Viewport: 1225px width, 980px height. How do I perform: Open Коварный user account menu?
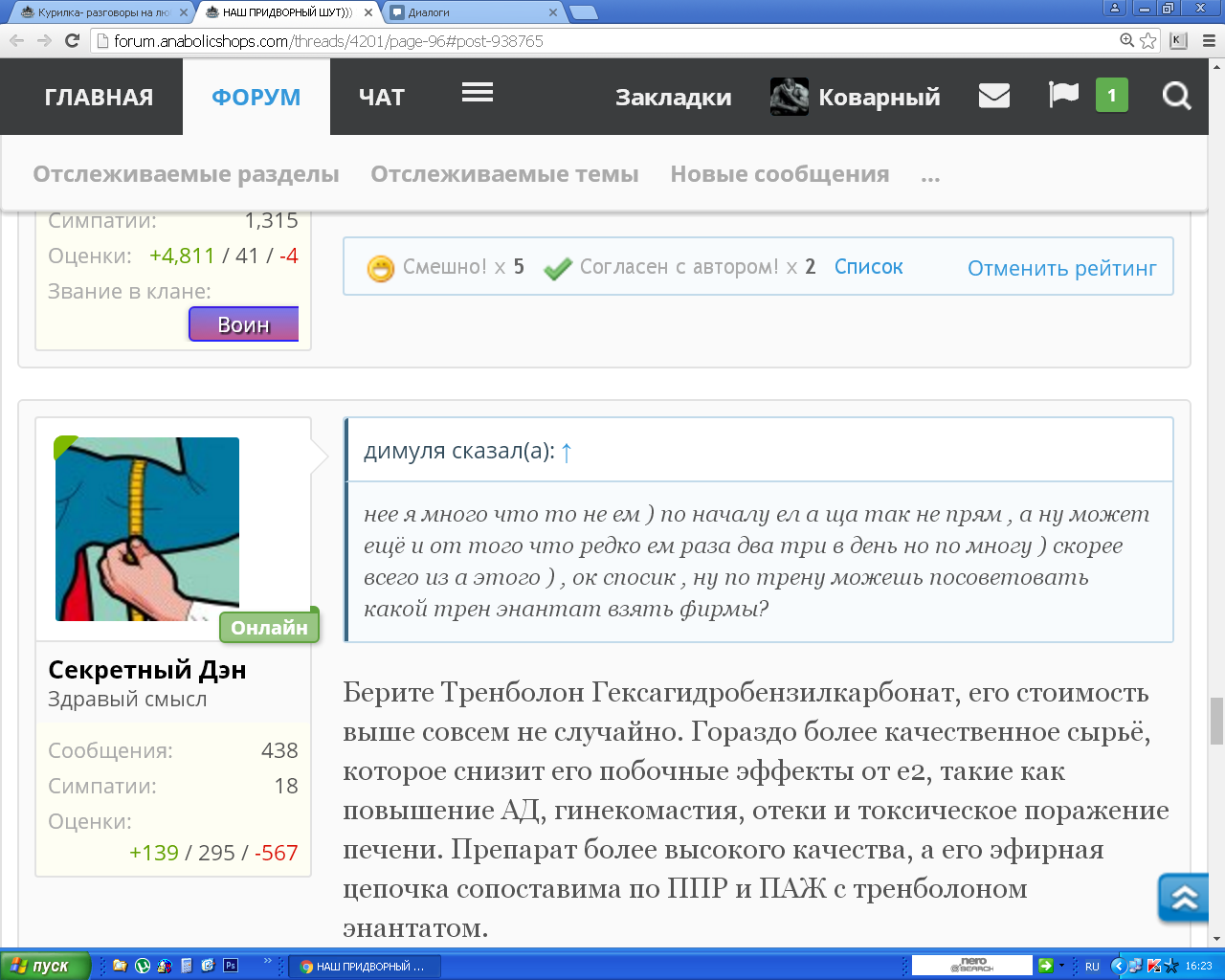856,97
